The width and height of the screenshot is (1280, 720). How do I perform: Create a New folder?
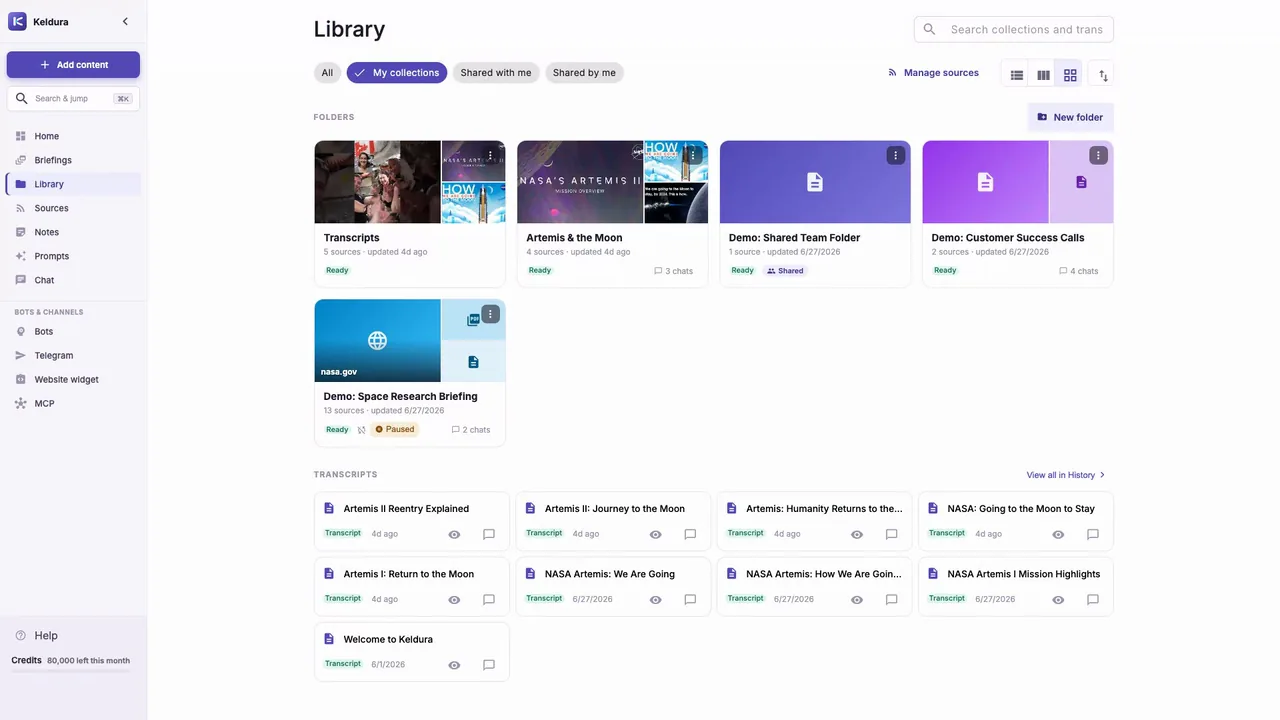coord(1070,117)
